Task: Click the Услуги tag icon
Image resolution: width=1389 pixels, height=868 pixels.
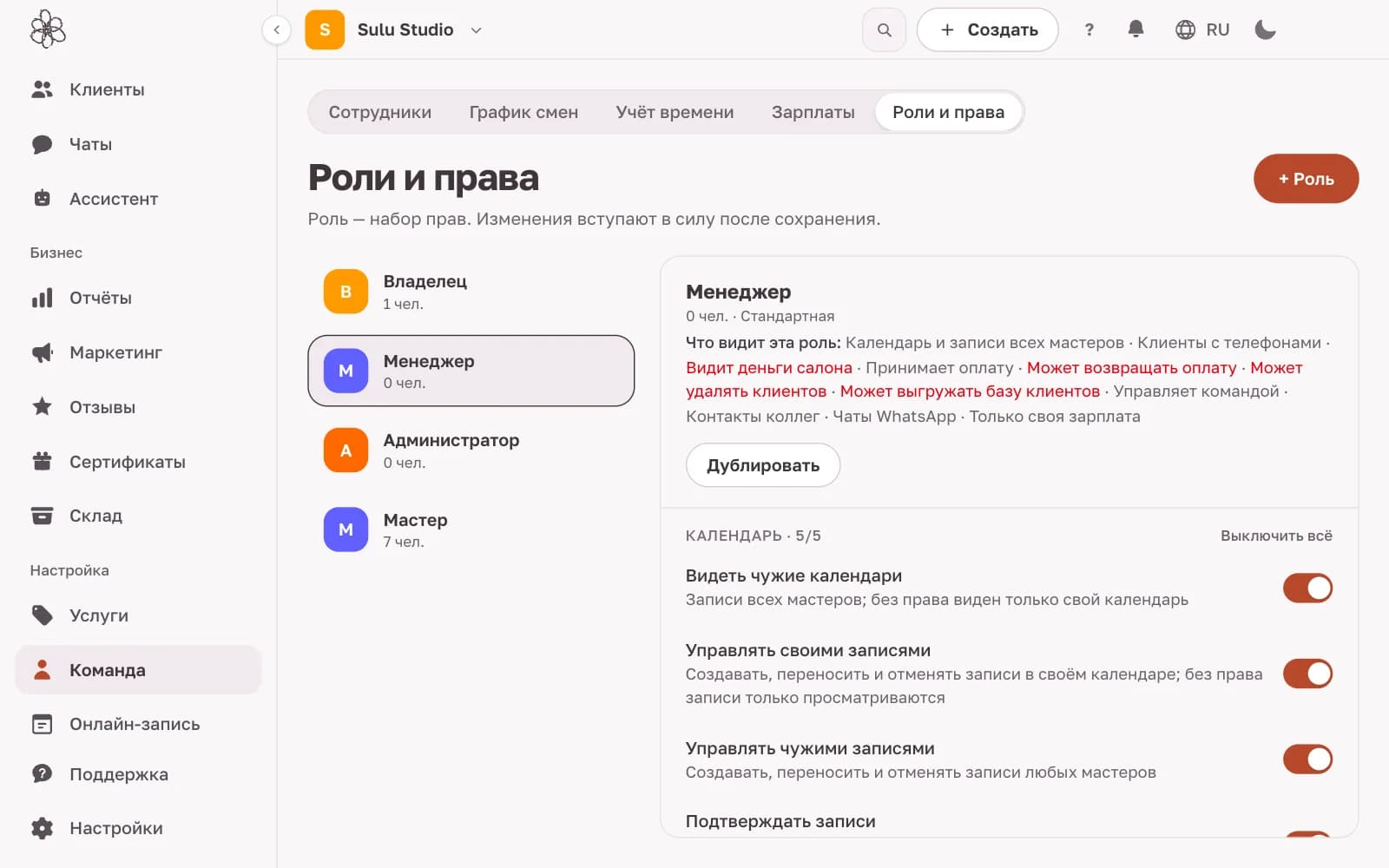Action: (x=42, y=615)
